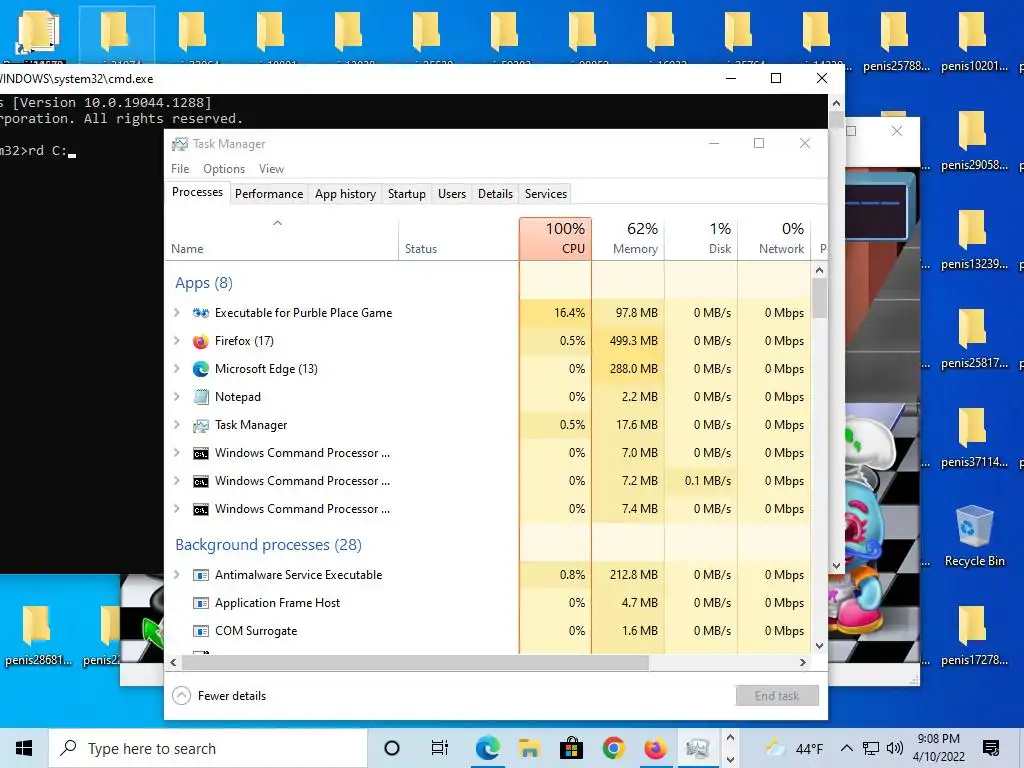Switch to the Startup tab
1024x768 pixels.
(x=407, y=194)
